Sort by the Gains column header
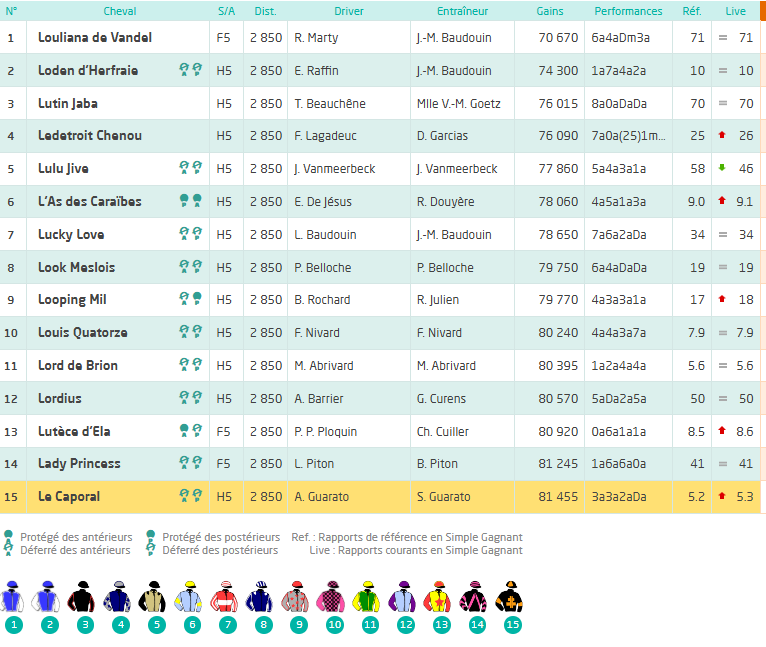The height and width of the screenshot is (647, 766). pyautogui.click(x=550, y=11)
